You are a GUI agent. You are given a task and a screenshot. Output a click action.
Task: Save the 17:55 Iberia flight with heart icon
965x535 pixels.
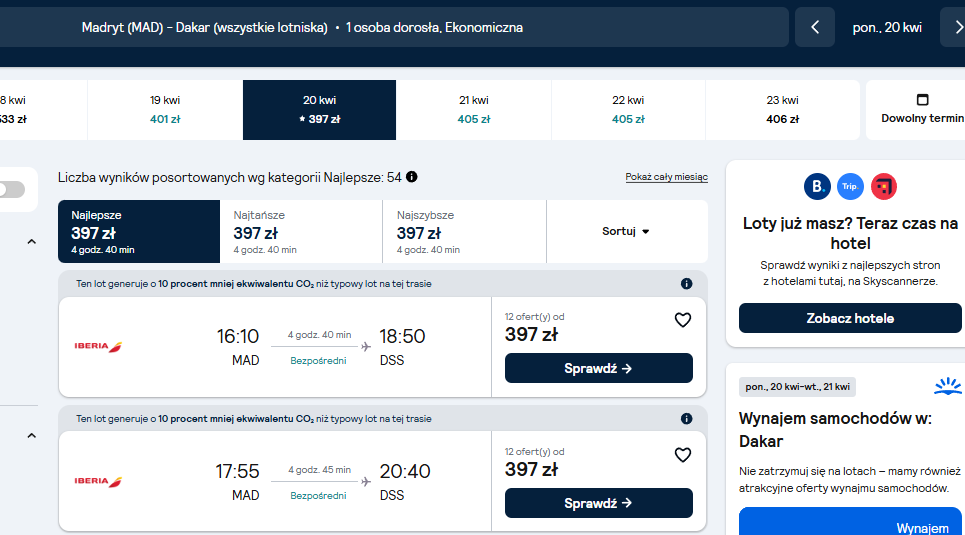(x=683, y=455)
